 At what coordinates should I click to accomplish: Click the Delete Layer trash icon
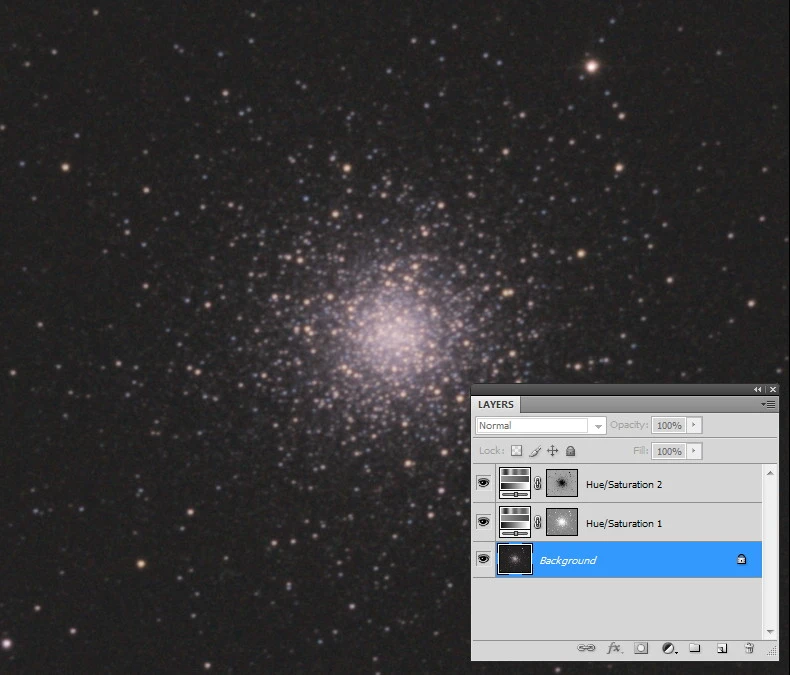748,648
